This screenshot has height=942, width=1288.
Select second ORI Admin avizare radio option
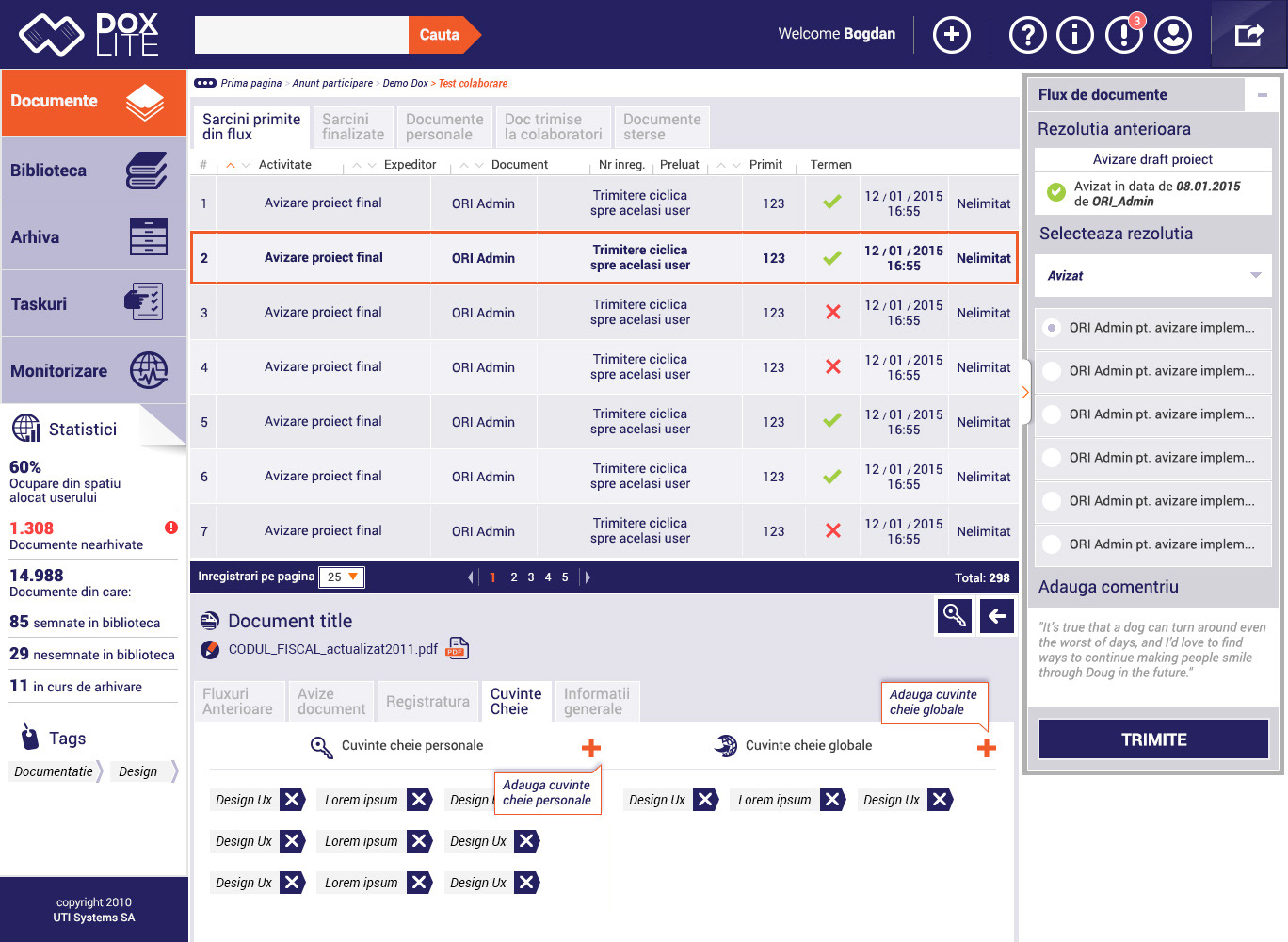click(x=1053, y=371)
